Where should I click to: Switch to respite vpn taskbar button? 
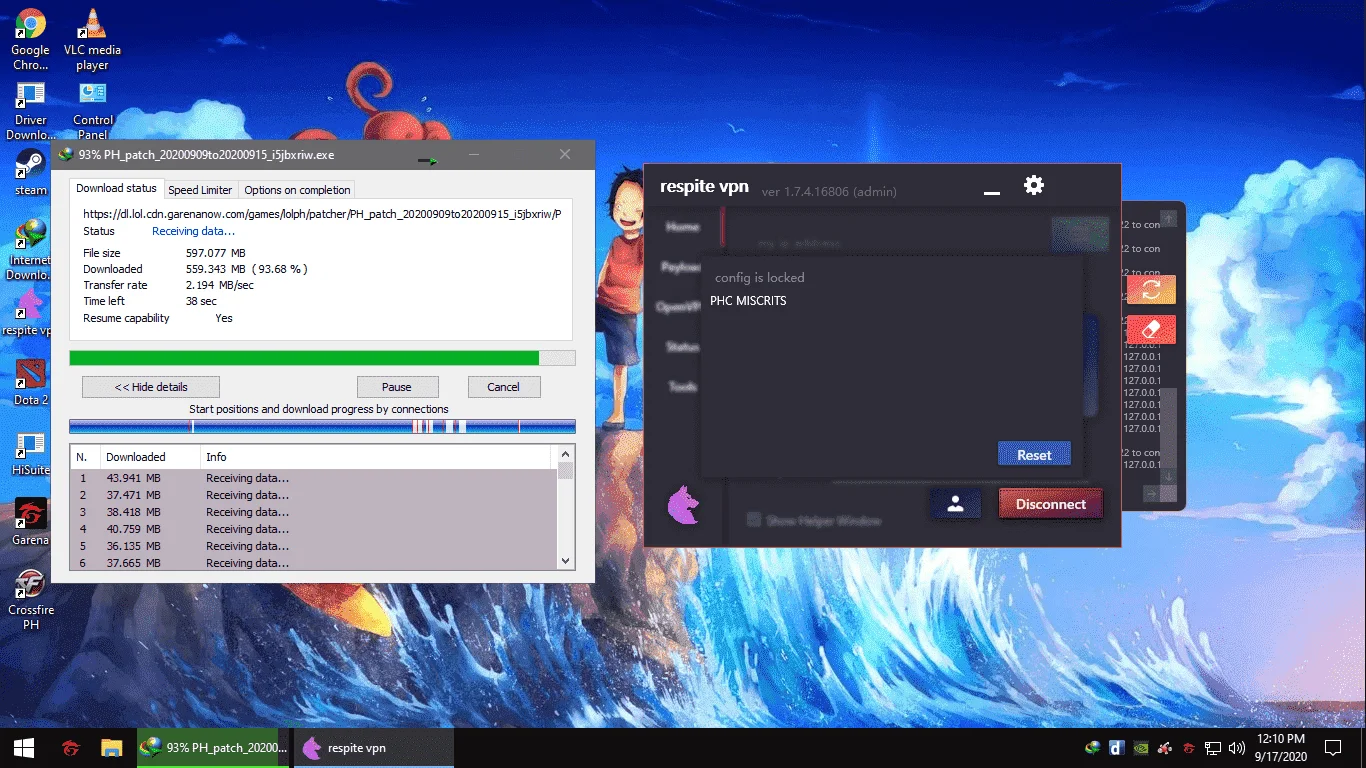[x=373, y=748]
